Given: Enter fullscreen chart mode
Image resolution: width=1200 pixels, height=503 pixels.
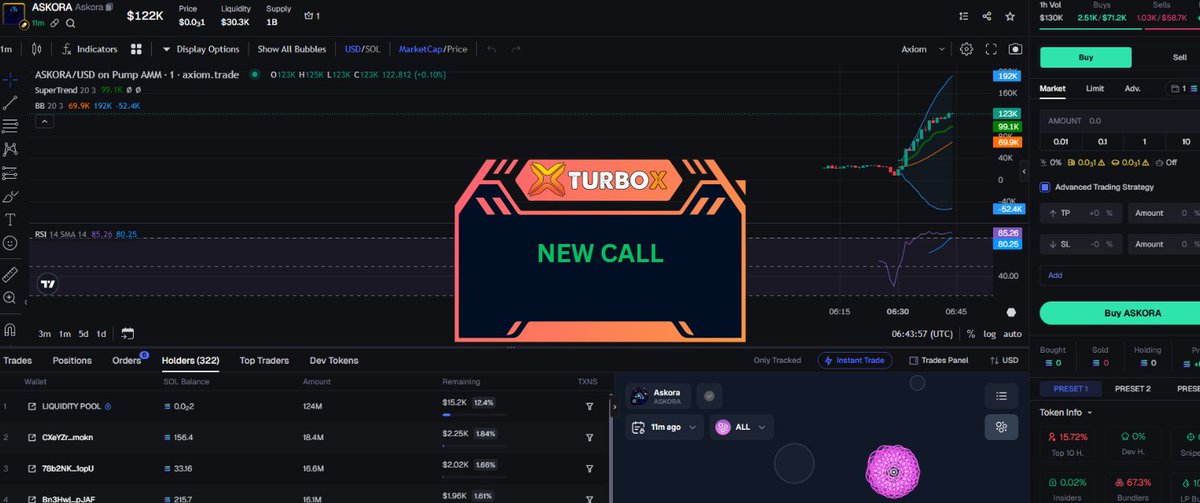Looking at the screenshot, I should tap(991, 49).
